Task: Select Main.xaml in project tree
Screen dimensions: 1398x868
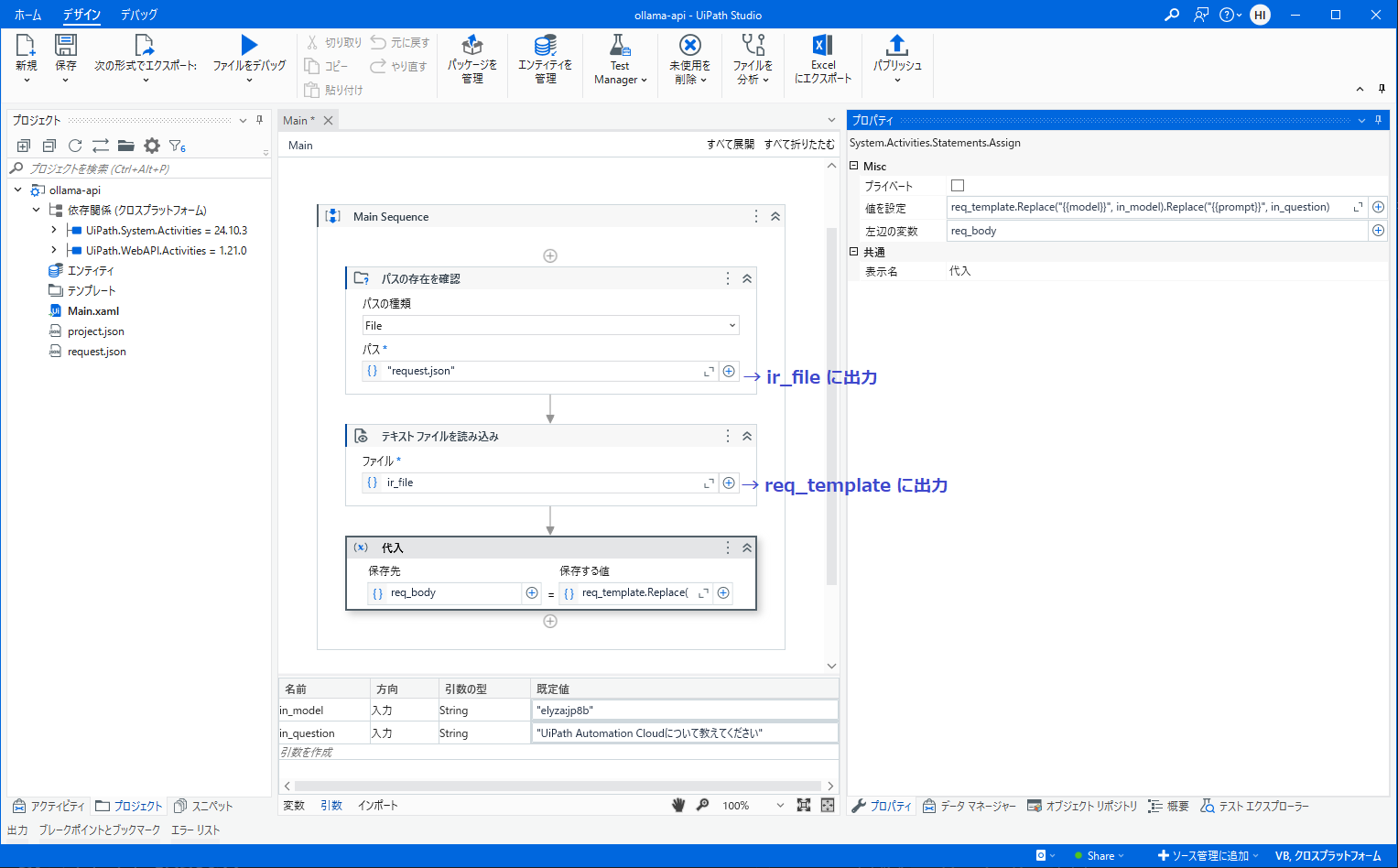Action: point(93,310)
